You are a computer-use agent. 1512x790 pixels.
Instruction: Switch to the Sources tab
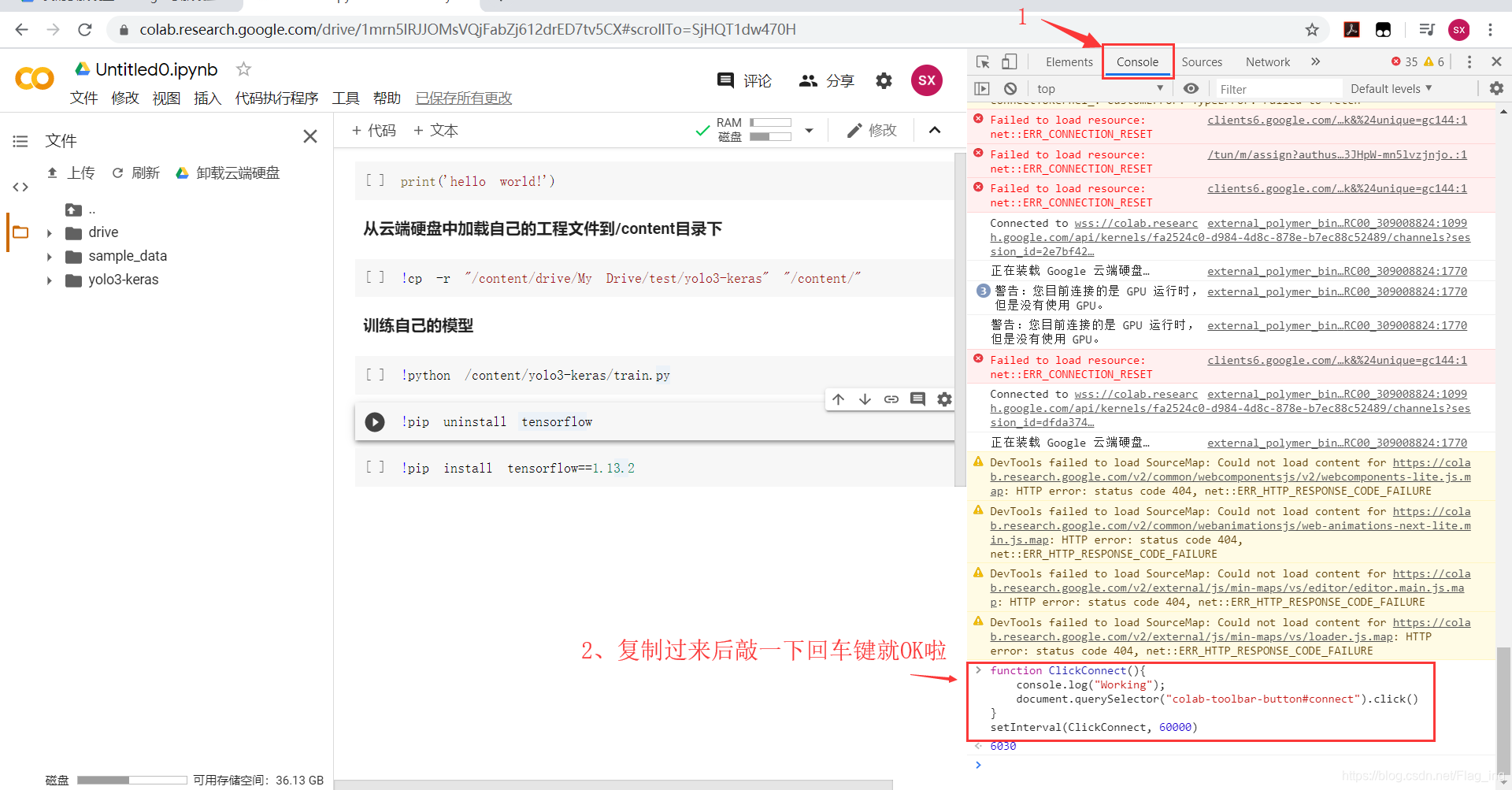[1202, 62]
